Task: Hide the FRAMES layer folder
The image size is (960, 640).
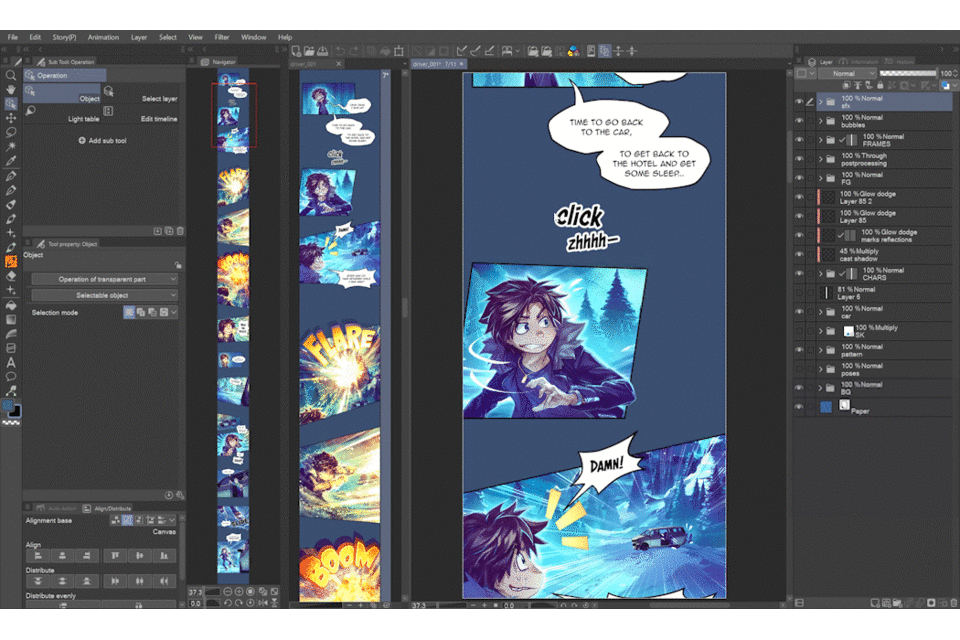Action: click(799, 140)
